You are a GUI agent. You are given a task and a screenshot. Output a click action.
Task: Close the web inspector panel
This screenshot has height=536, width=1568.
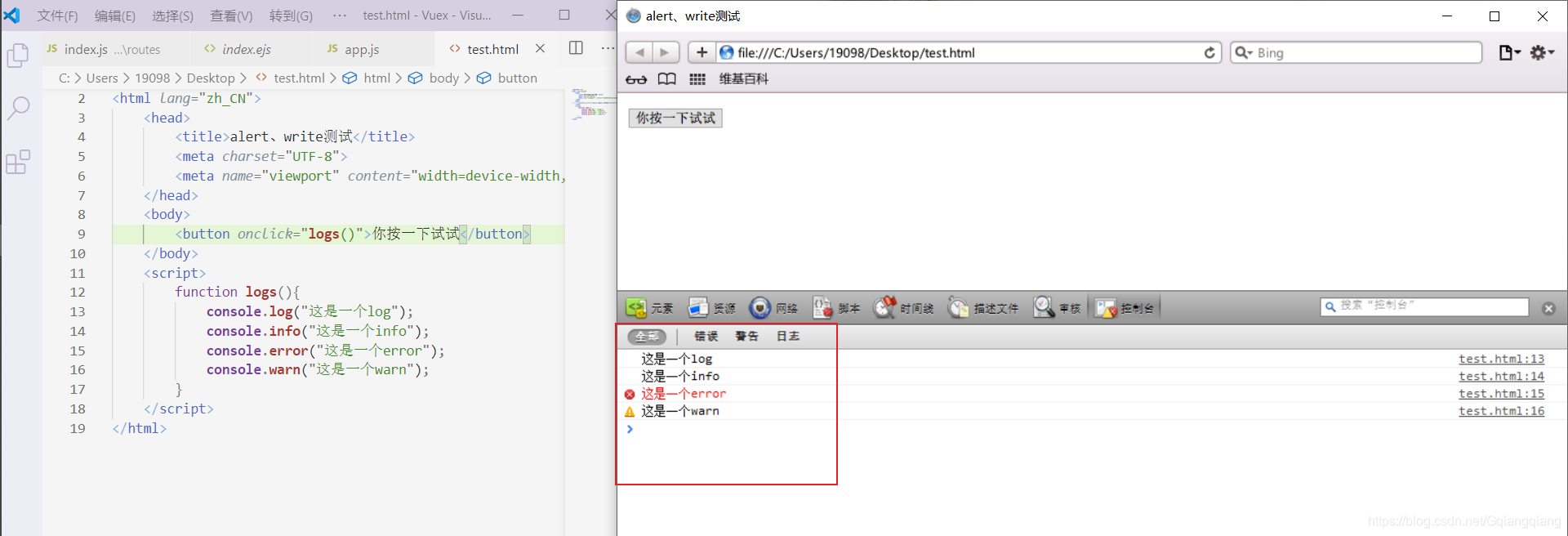point(1548,308)
